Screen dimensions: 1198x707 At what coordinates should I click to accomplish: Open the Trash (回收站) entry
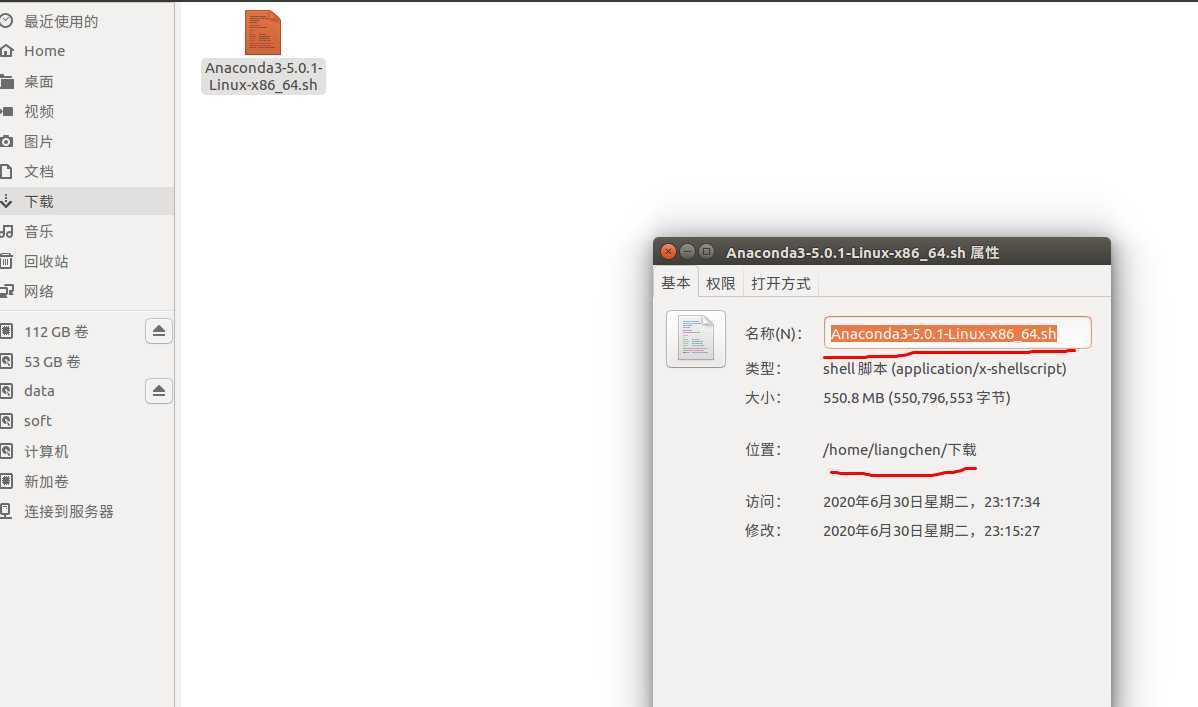(x=86, y=261)
